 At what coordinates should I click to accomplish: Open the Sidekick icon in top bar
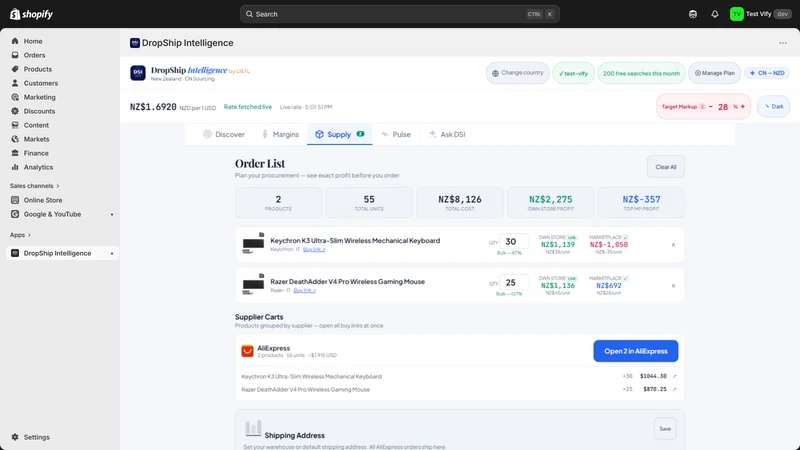click(692, 14)
